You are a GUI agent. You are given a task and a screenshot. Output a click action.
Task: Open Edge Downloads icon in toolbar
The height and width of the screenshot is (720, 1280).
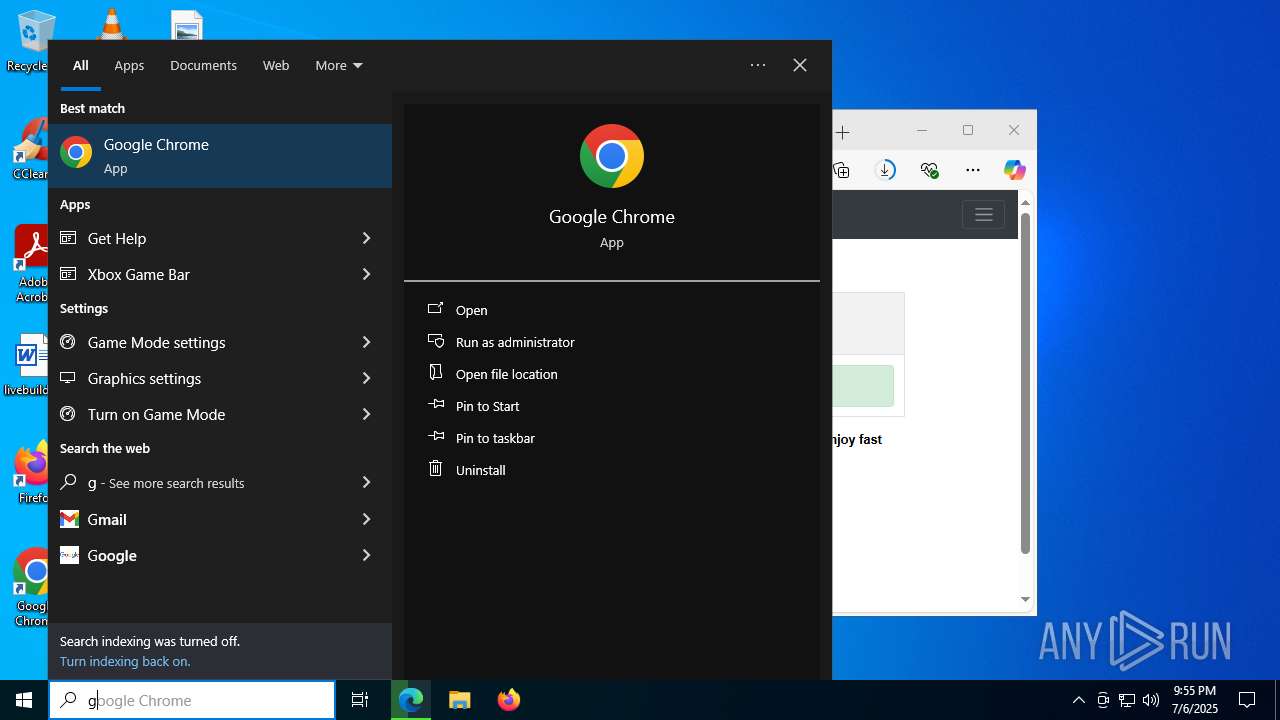885,170
